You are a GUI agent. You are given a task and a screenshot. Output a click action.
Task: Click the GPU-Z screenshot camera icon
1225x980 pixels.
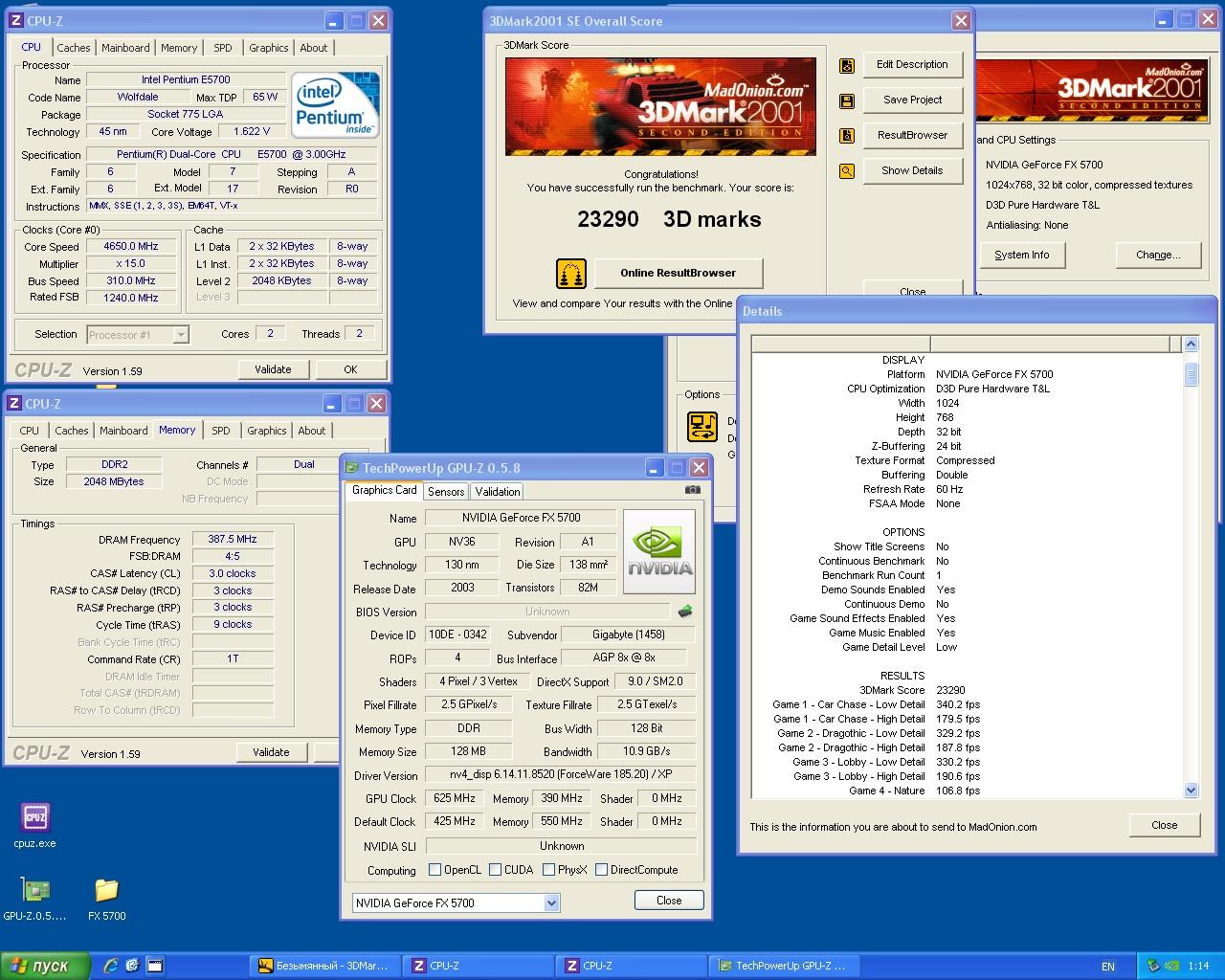coord(693,490)
